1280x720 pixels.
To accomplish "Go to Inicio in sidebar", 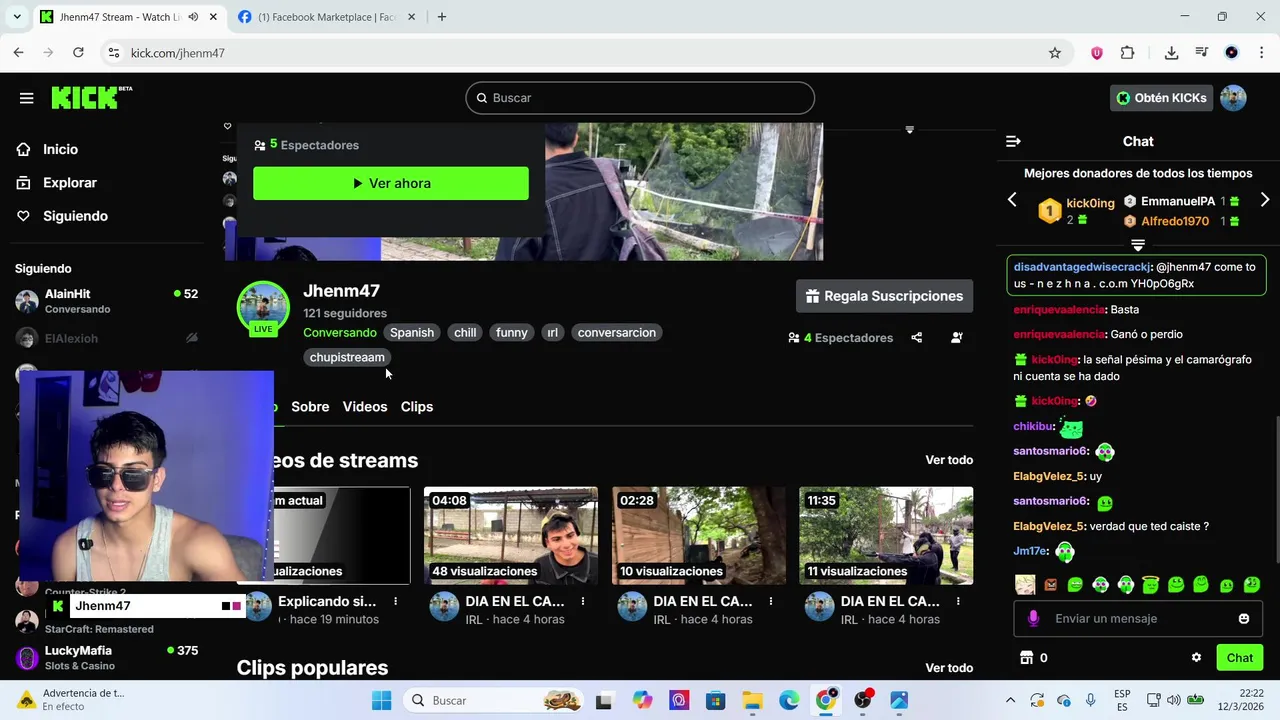I will click(x=60, y=149).
